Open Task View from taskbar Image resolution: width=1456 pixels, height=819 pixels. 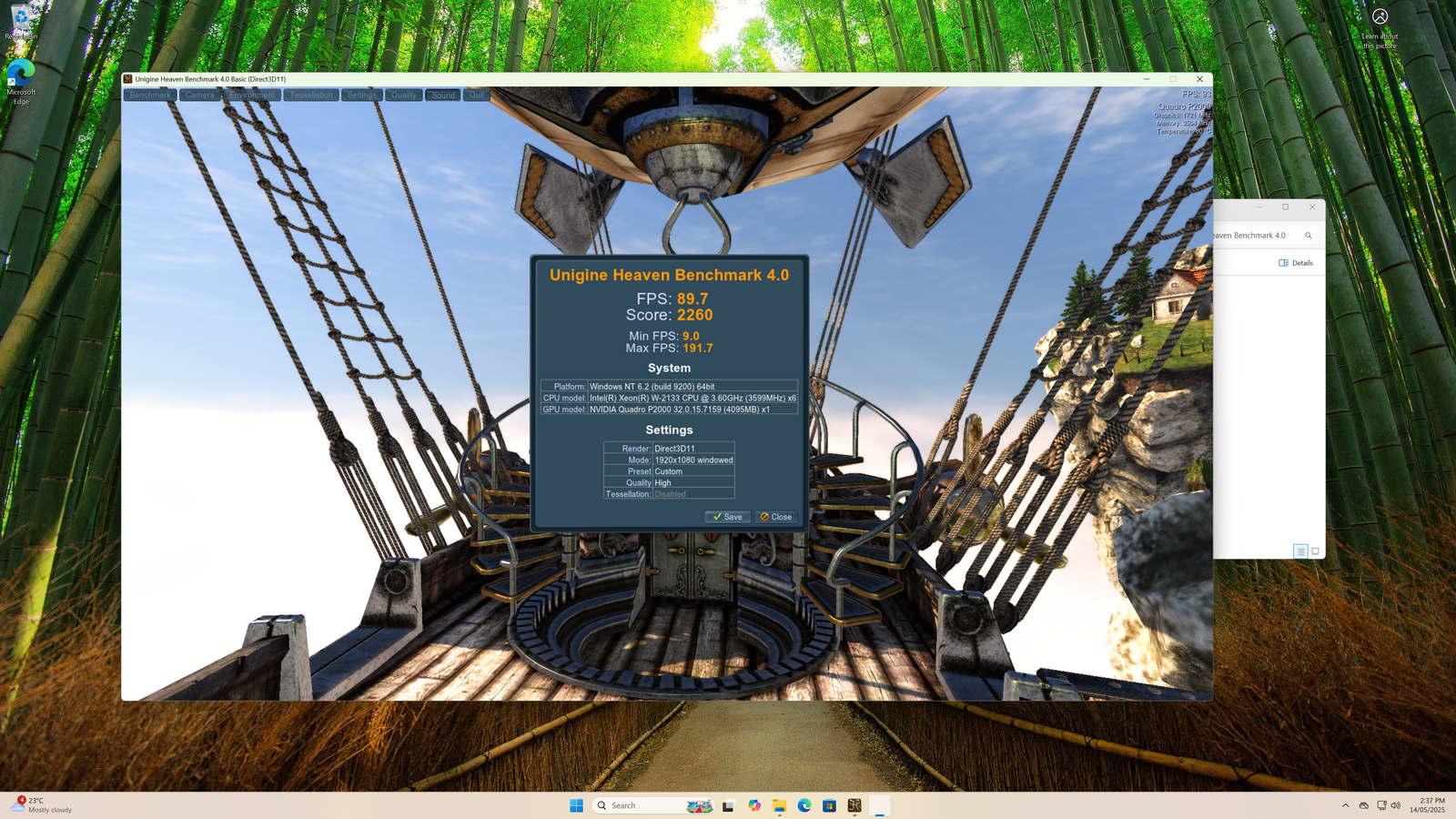[728, 805]
